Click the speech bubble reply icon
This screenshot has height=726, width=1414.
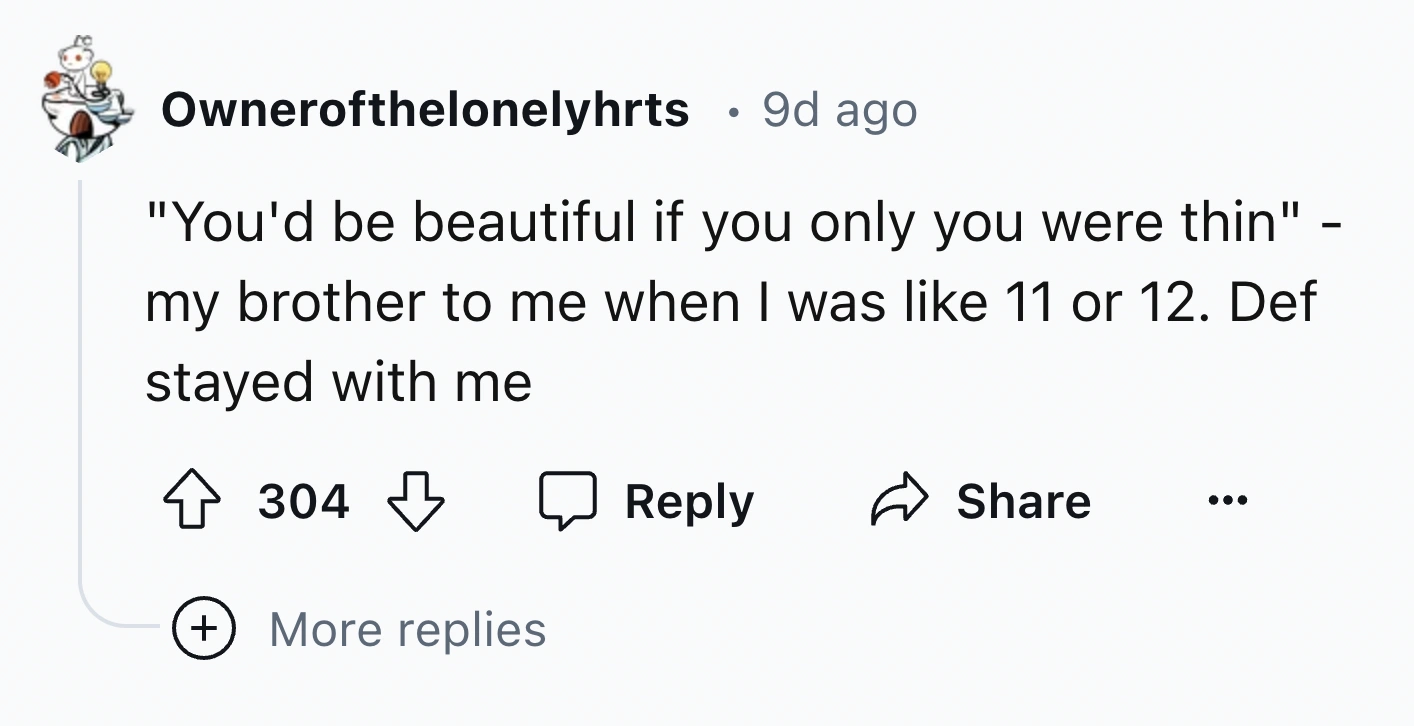coord(570,502)
